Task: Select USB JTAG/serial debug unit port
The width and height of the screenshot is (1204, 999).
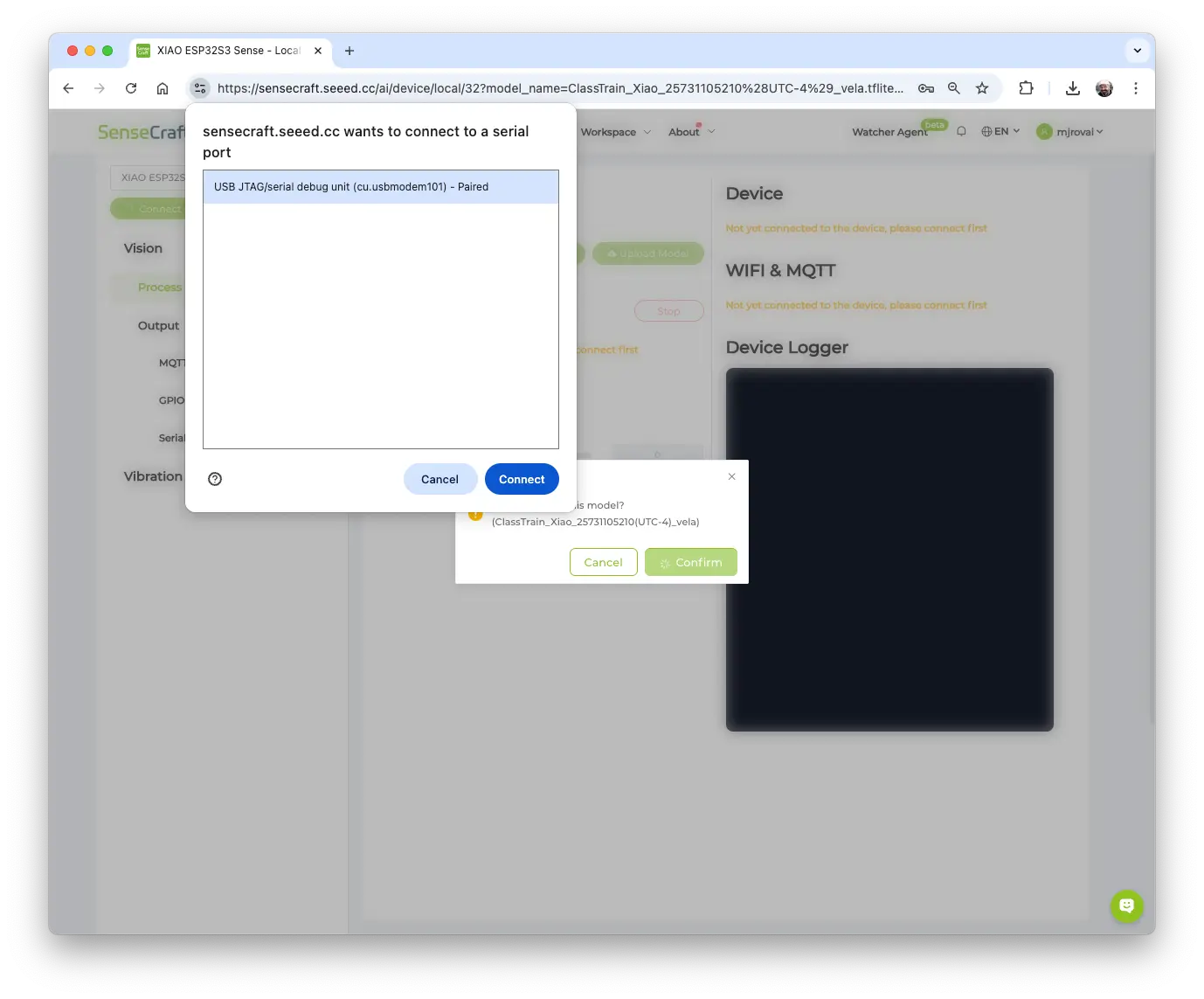Action: point(380,187)
